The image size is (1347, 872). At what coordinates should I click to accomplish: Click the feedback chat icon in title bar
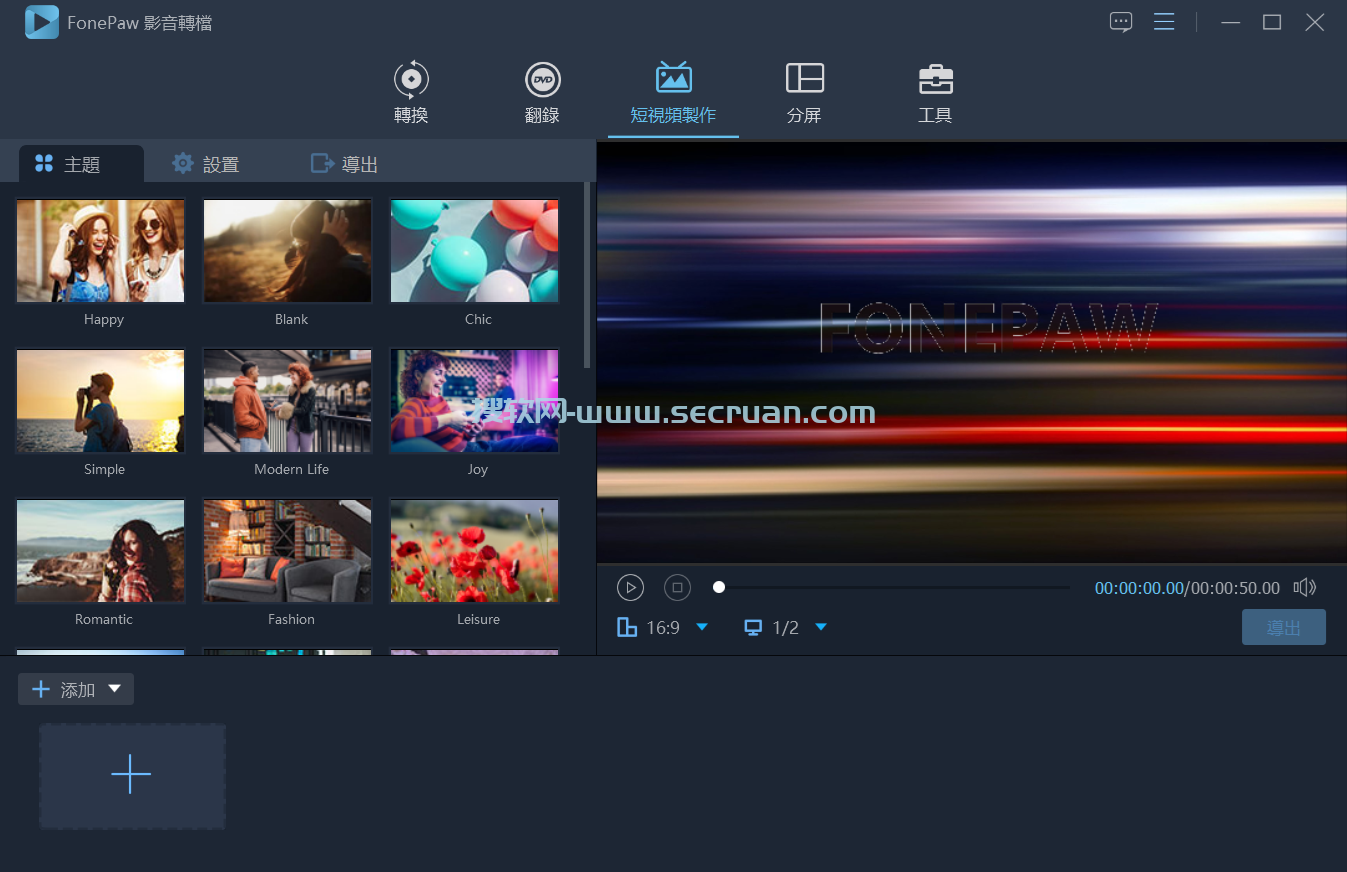[x=1121, y=22]
